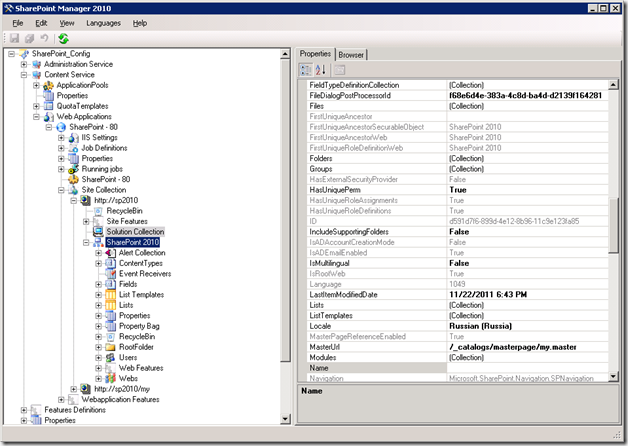The height and width of the screenshot is (446, 628).
Task: Click the Running jobs node icon
Action: click(x=73, y=169)
